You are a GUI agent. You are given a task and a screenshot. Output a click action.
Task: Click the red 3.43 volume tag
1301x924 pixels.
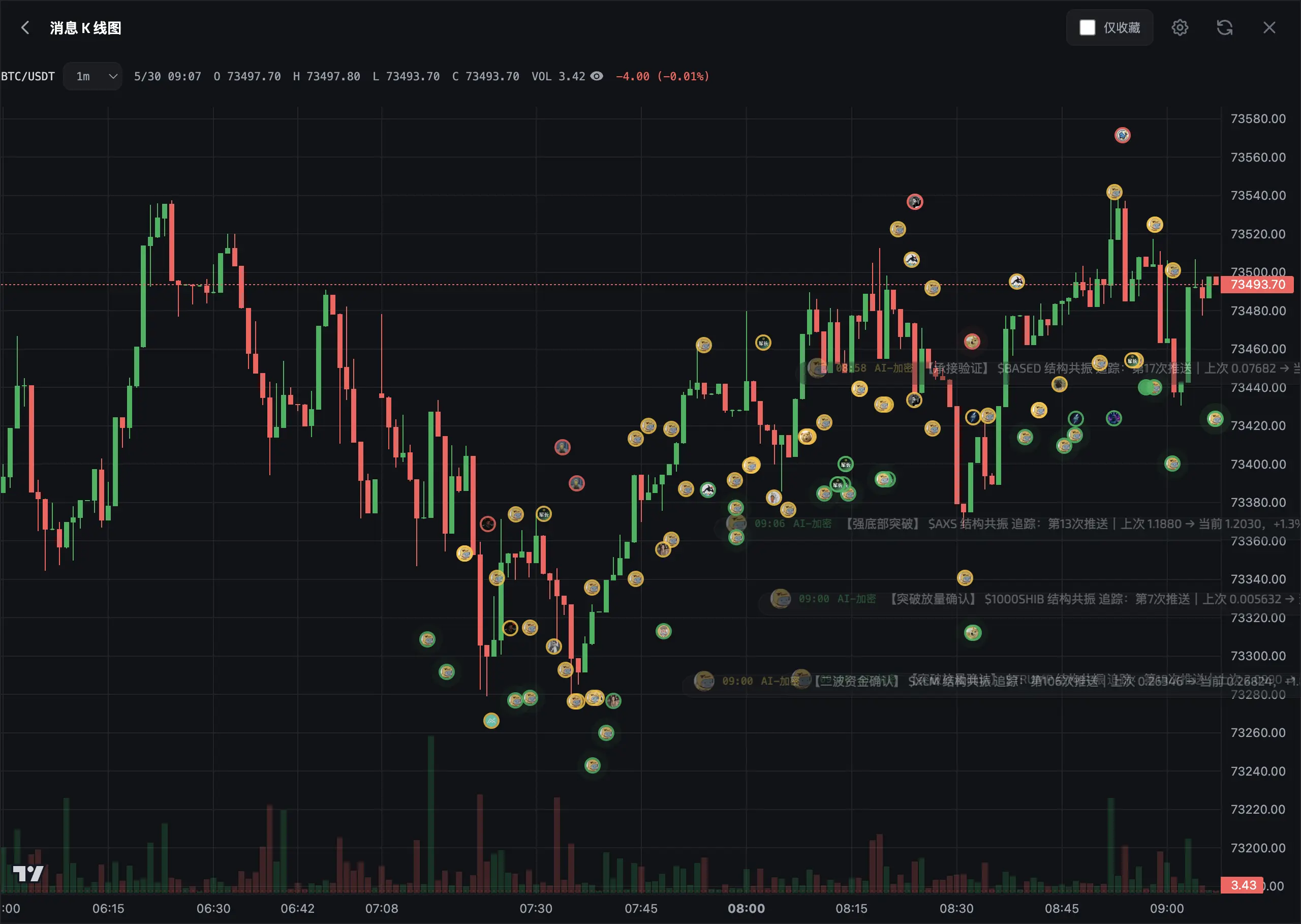pyautogui.click(x=1243, y=885)
